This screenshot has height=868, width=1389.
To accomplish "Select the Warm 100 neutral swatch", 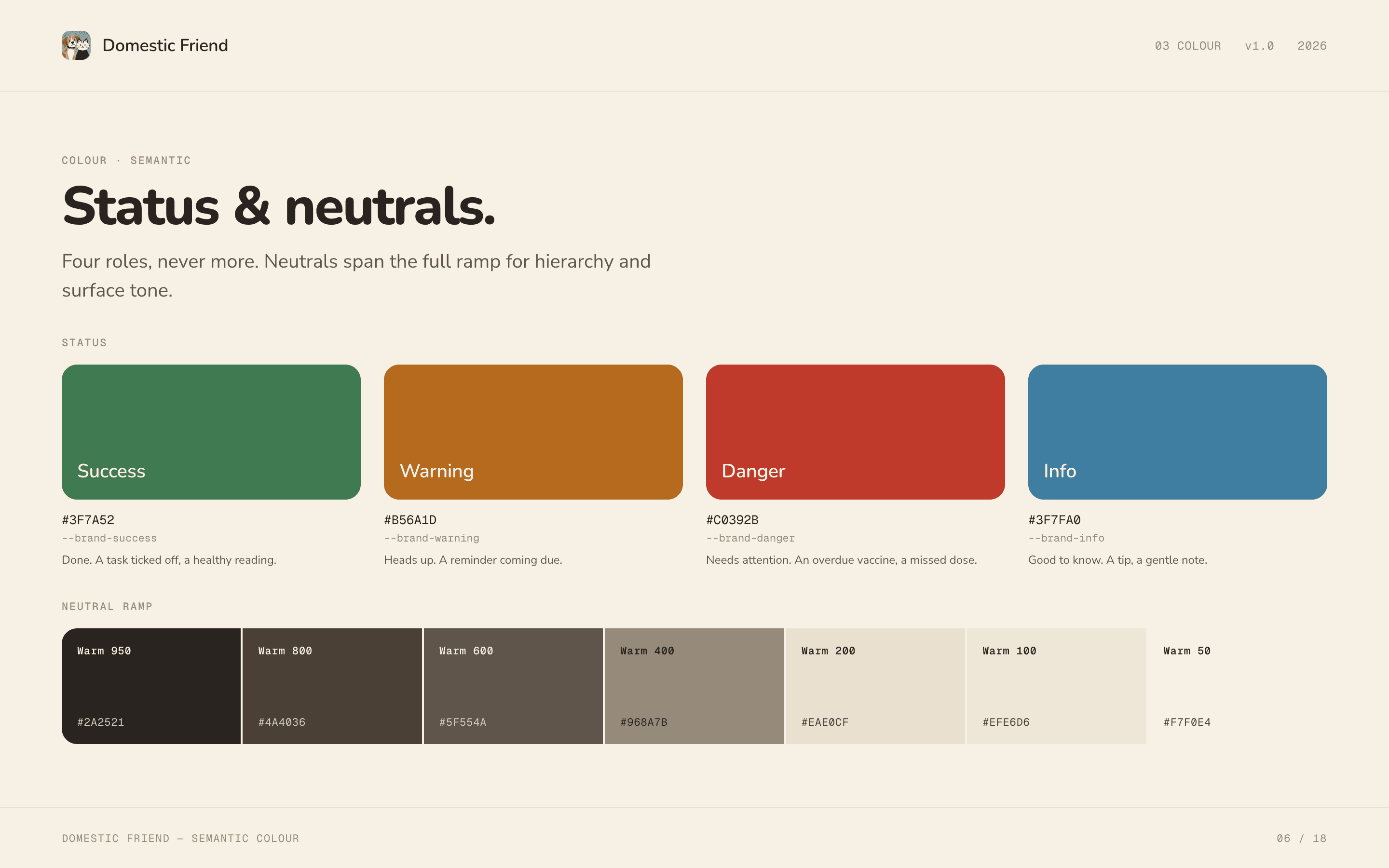I will click(1057, 686).
